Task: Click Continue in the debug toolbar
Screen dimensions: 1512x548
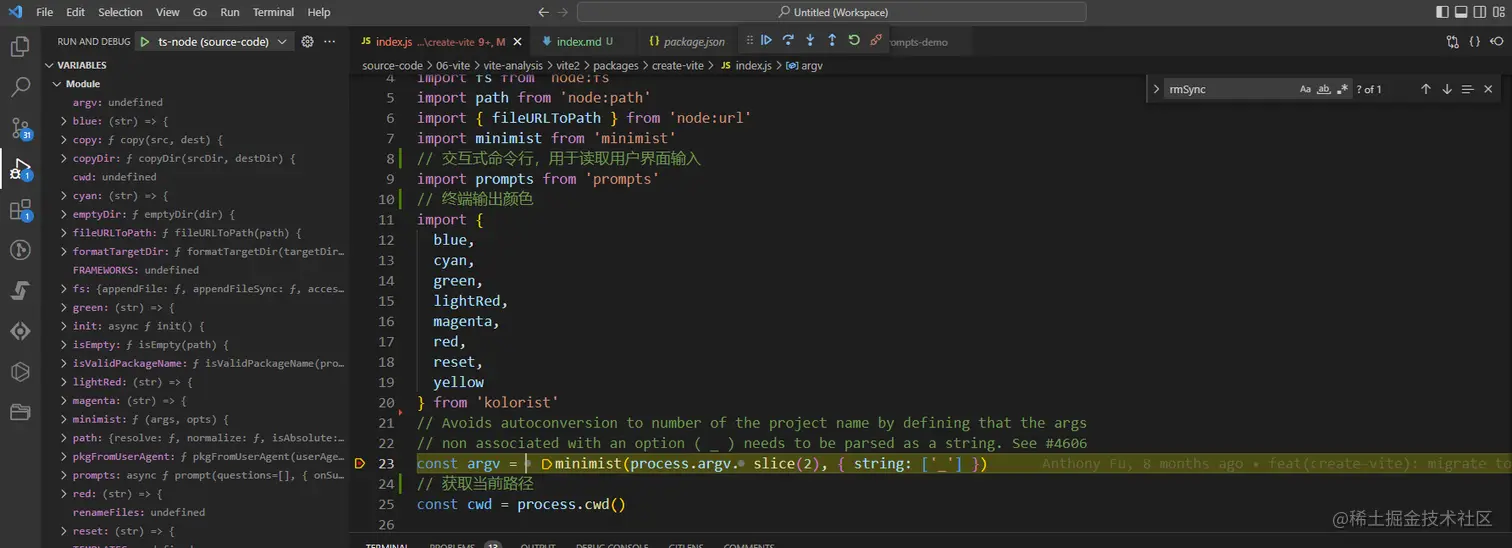Action: (766, 40)
